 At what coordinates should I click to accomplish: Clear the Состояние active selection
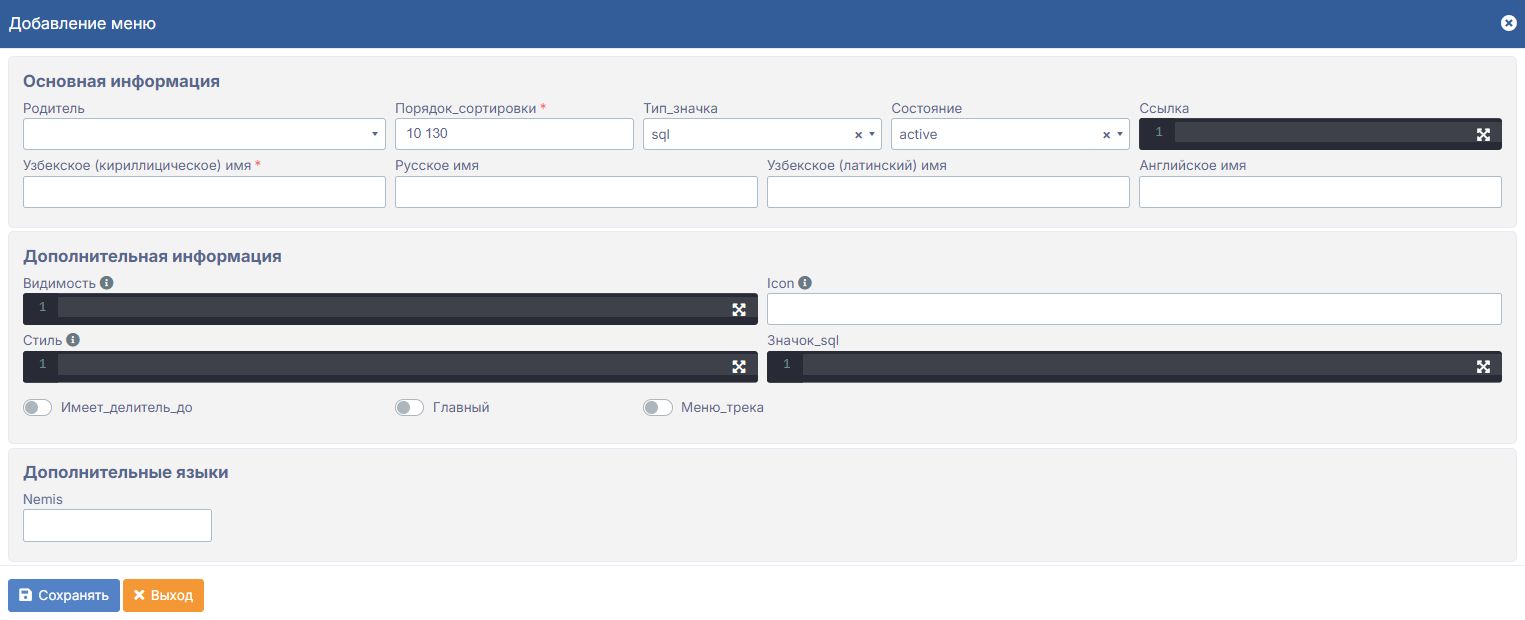[1106, 135]
